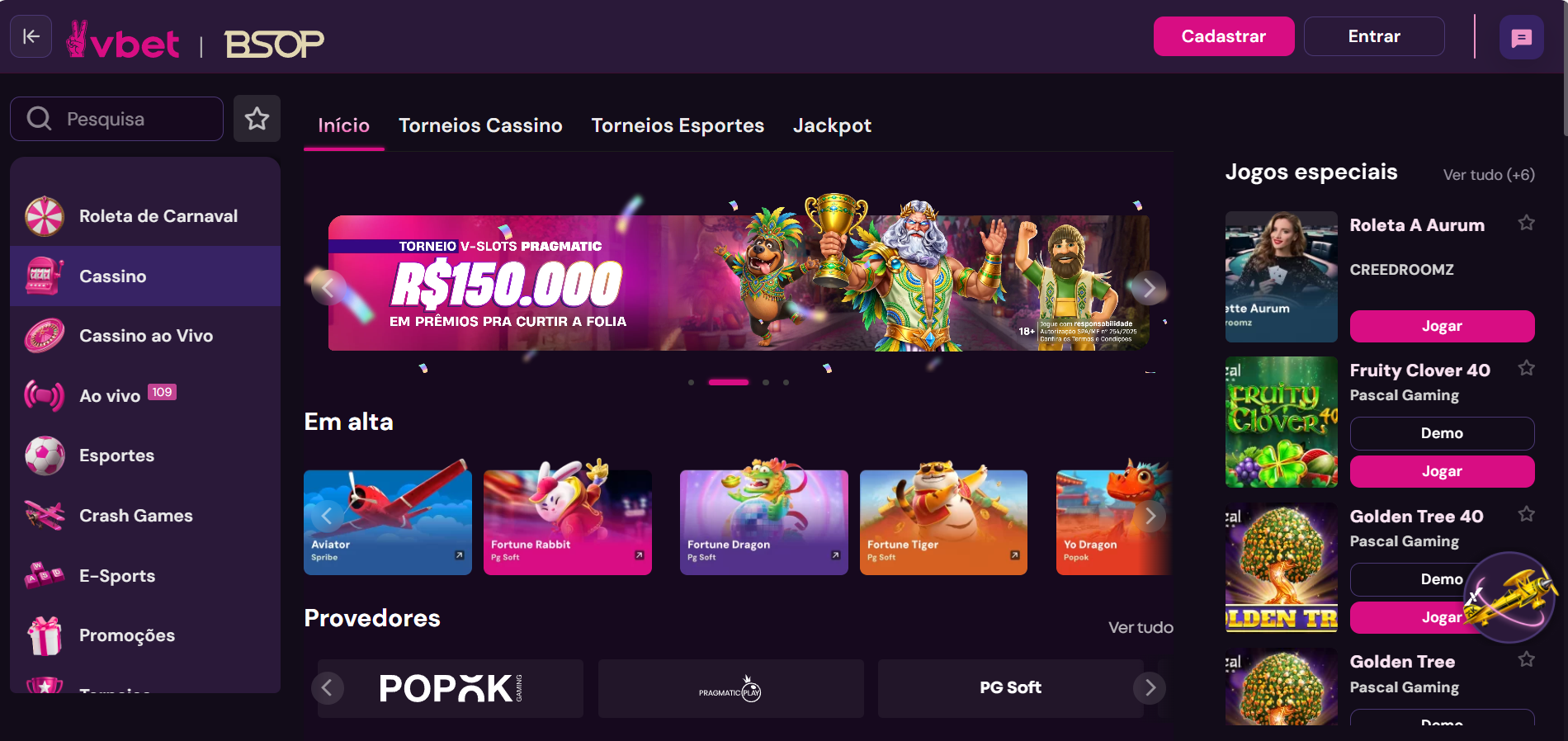Screen dimensions: 1568x741
Task: Open the Jackpot tab
Action: 832,125
